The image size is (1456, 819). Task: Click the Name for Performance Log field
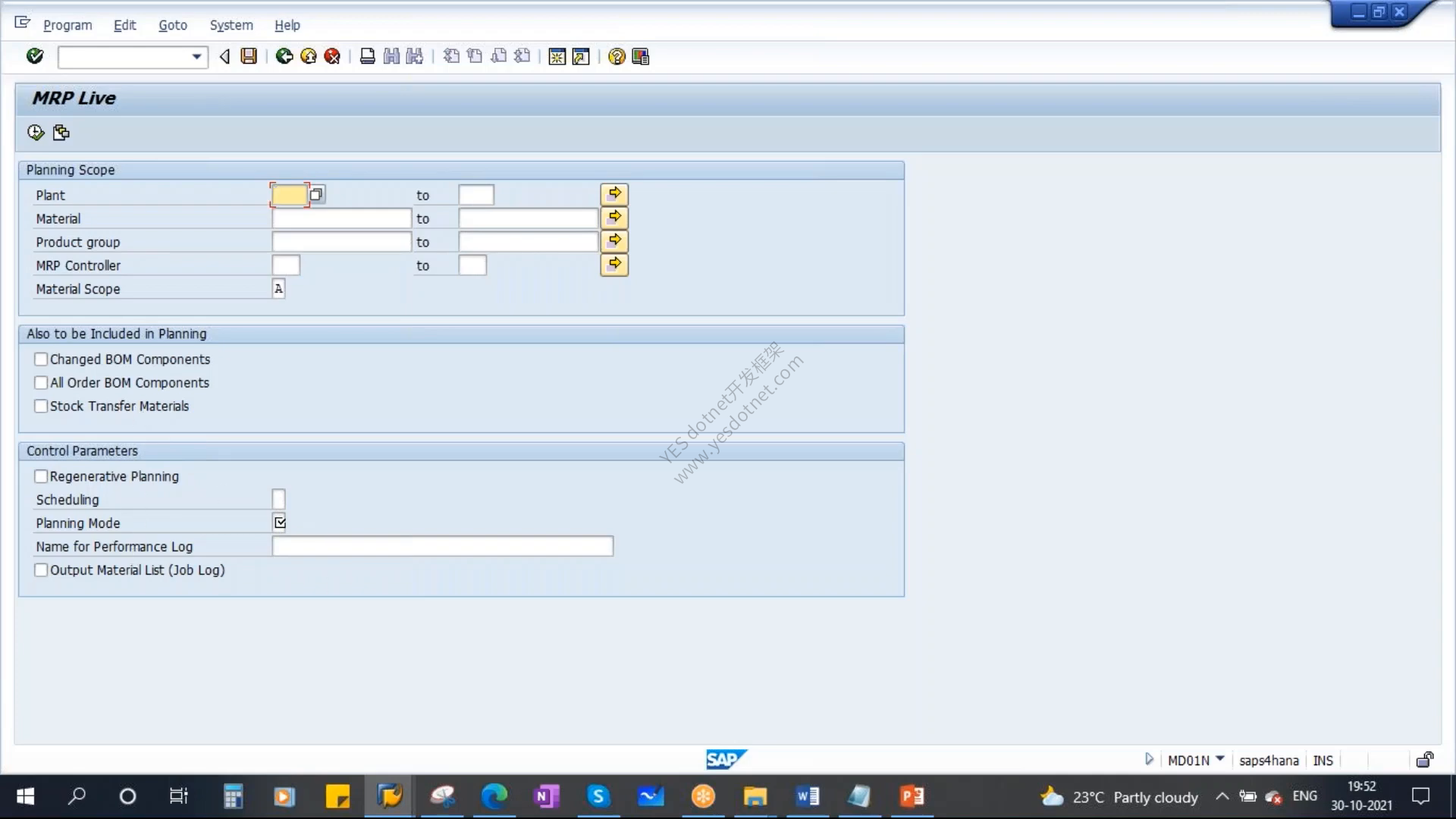pos(442,546)
